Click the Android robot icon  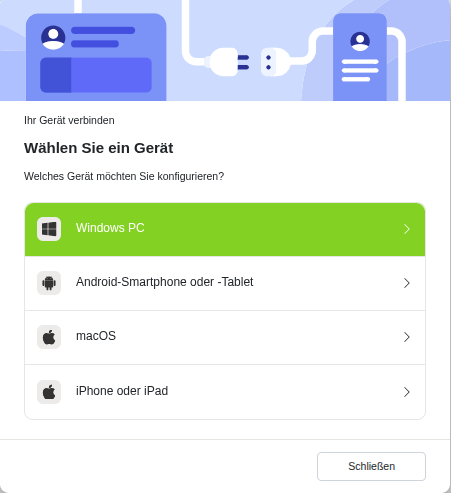coord(49,283)
